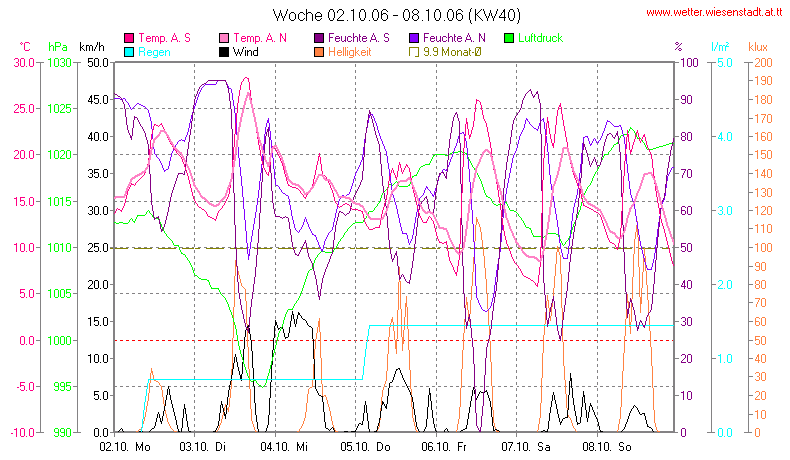Select the Regen legend label
Image resolution: width=790 pixels, height=460 pixels.
coord(154,52)
